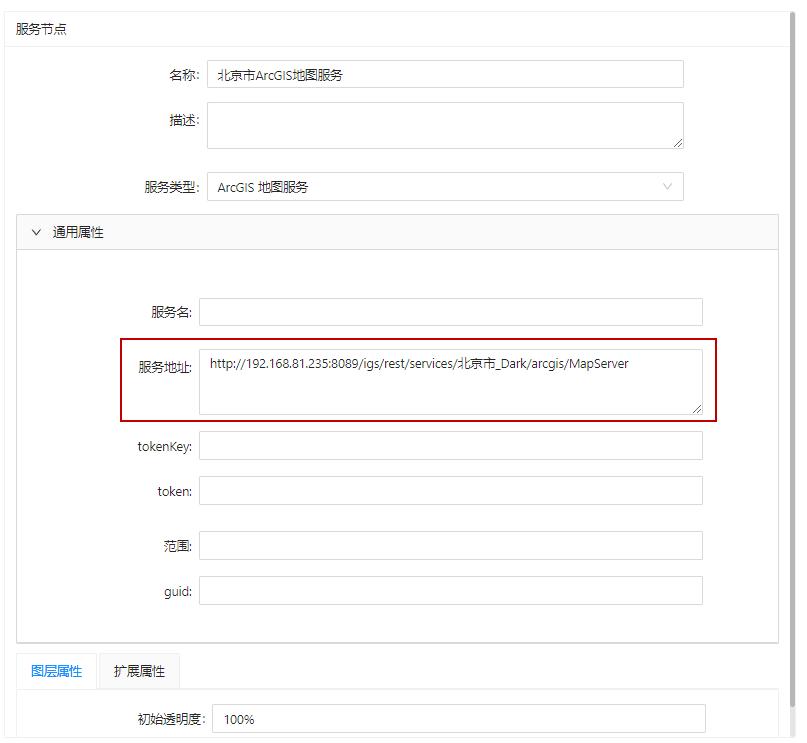This screenshot has width=807, height=743.
Task: Click the 初始透明度 label
Action: (171, 719)
